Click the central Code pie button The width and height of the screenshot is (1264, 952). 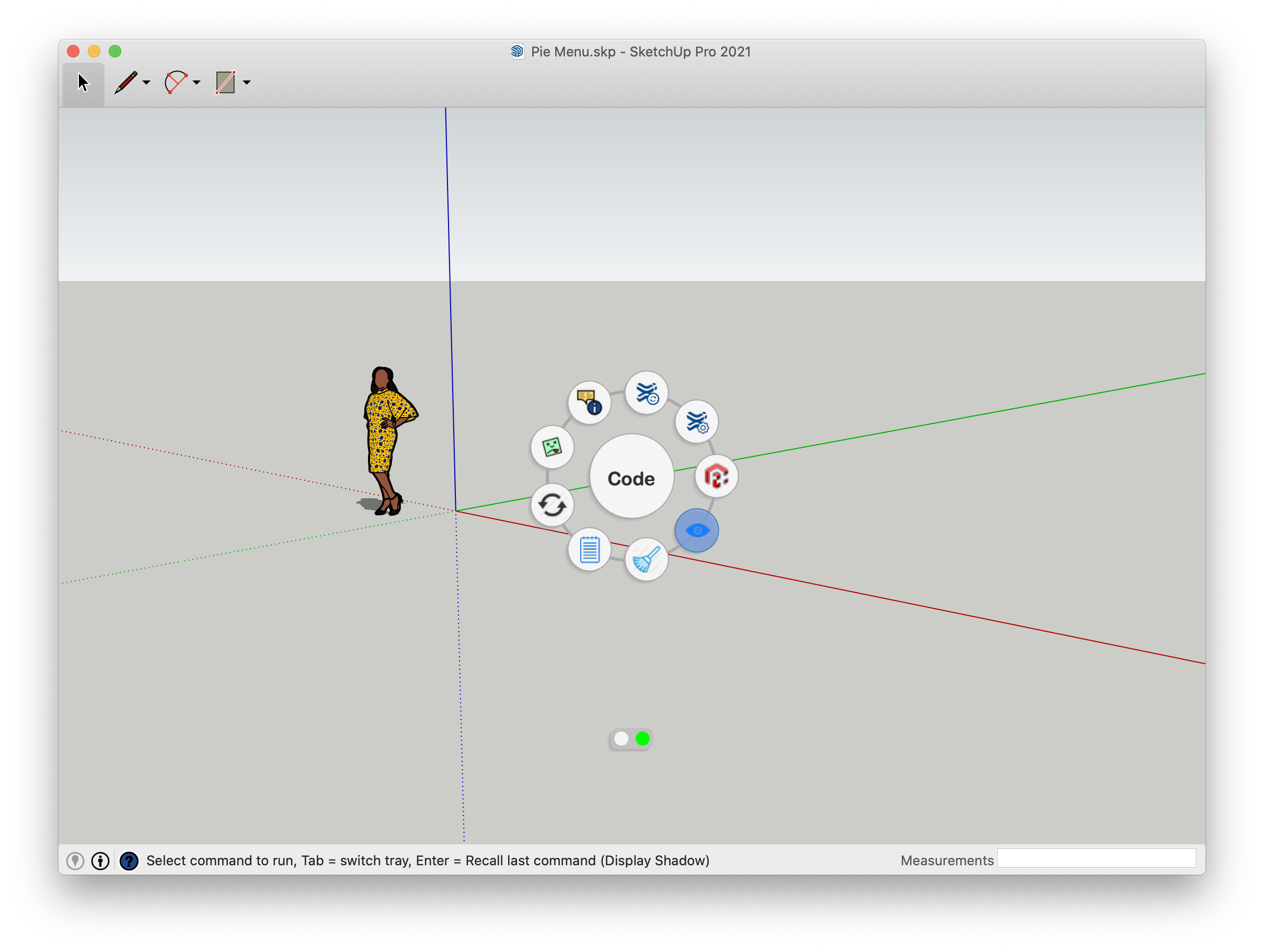(631, 478)
